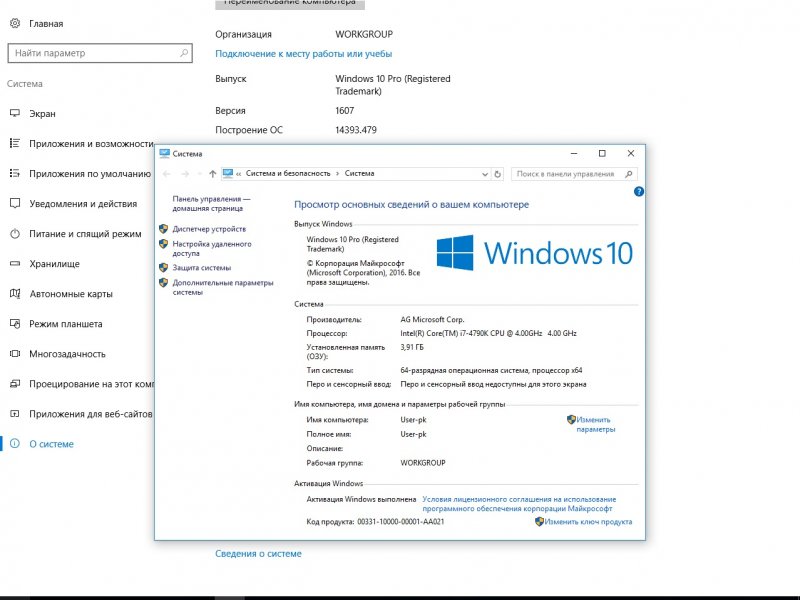Select version value 1607
Screen dimensions: 800x600
pyautogui.click(x=344, y=111)
